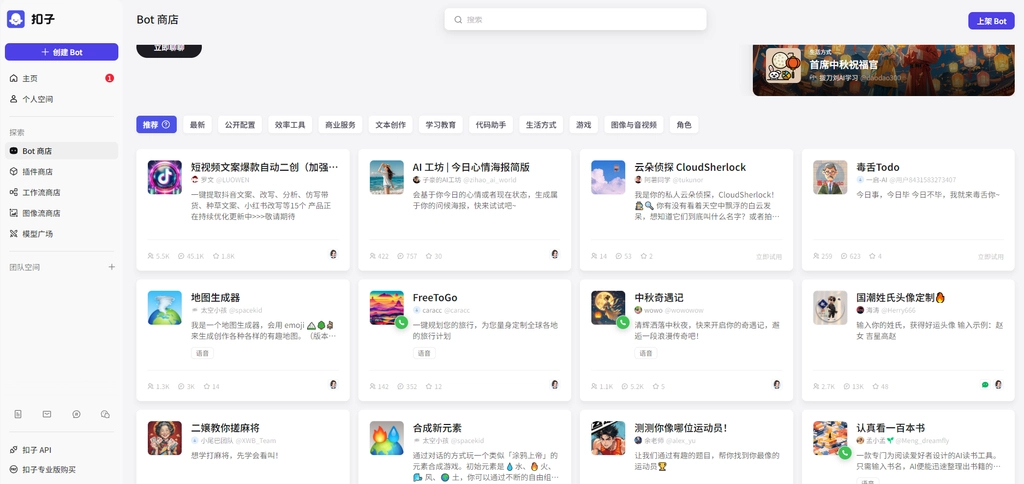Click the 搜索 search field
The image size is (1024, 484).
575,20
